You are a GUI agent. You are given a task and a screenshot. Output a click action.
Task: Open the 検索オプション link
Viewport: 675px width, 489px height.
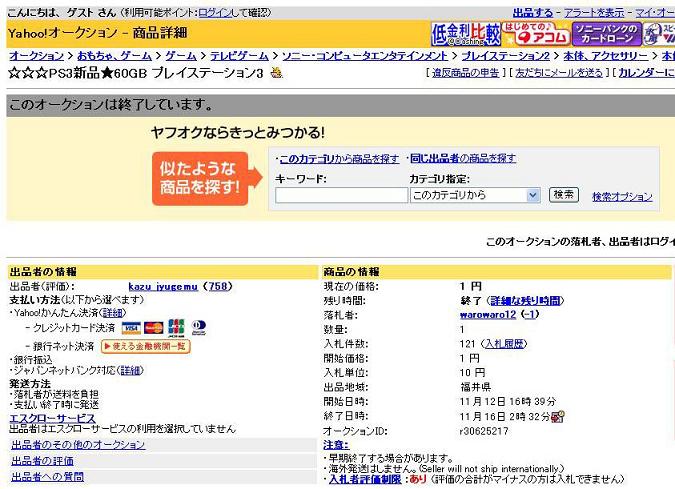621,197
